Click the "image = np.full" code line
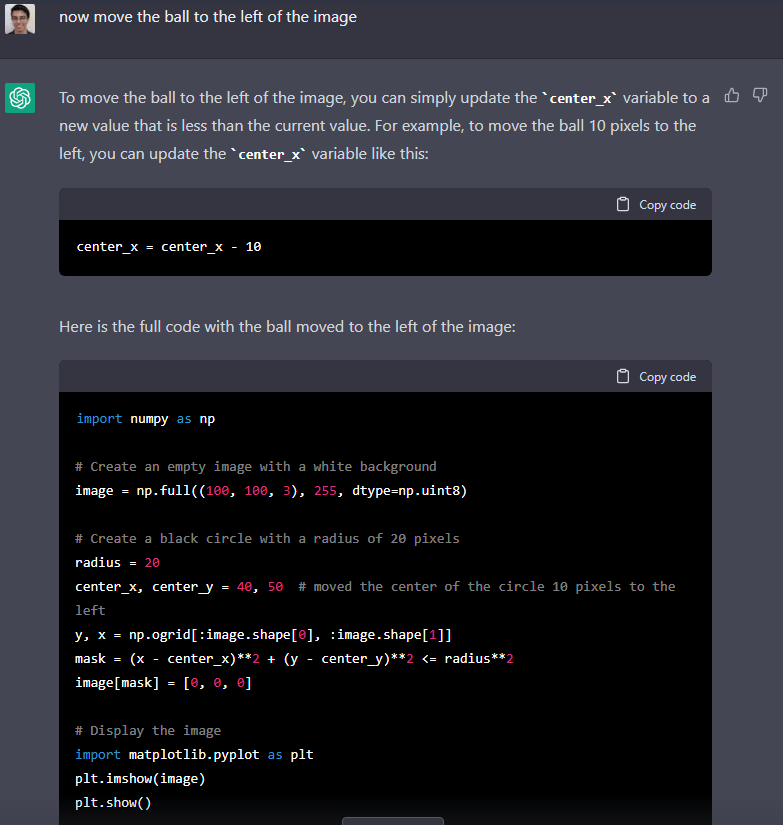The image size is (783, 825). tap(271, 491)
